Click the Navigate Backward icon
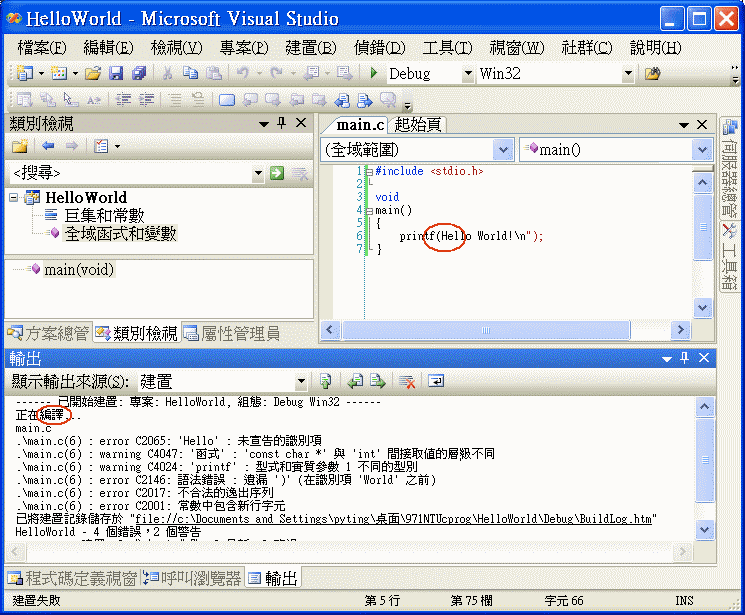This screenshot has height=615, width=745. pos(312,73)
